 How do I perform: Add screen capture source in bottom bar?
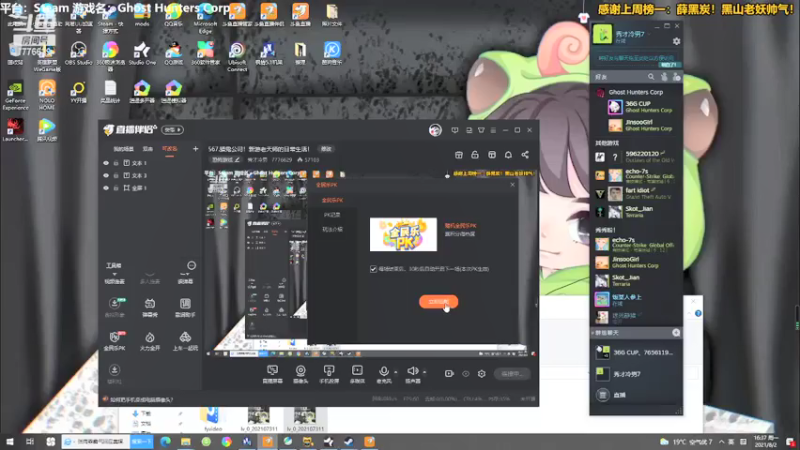(272, 374)
